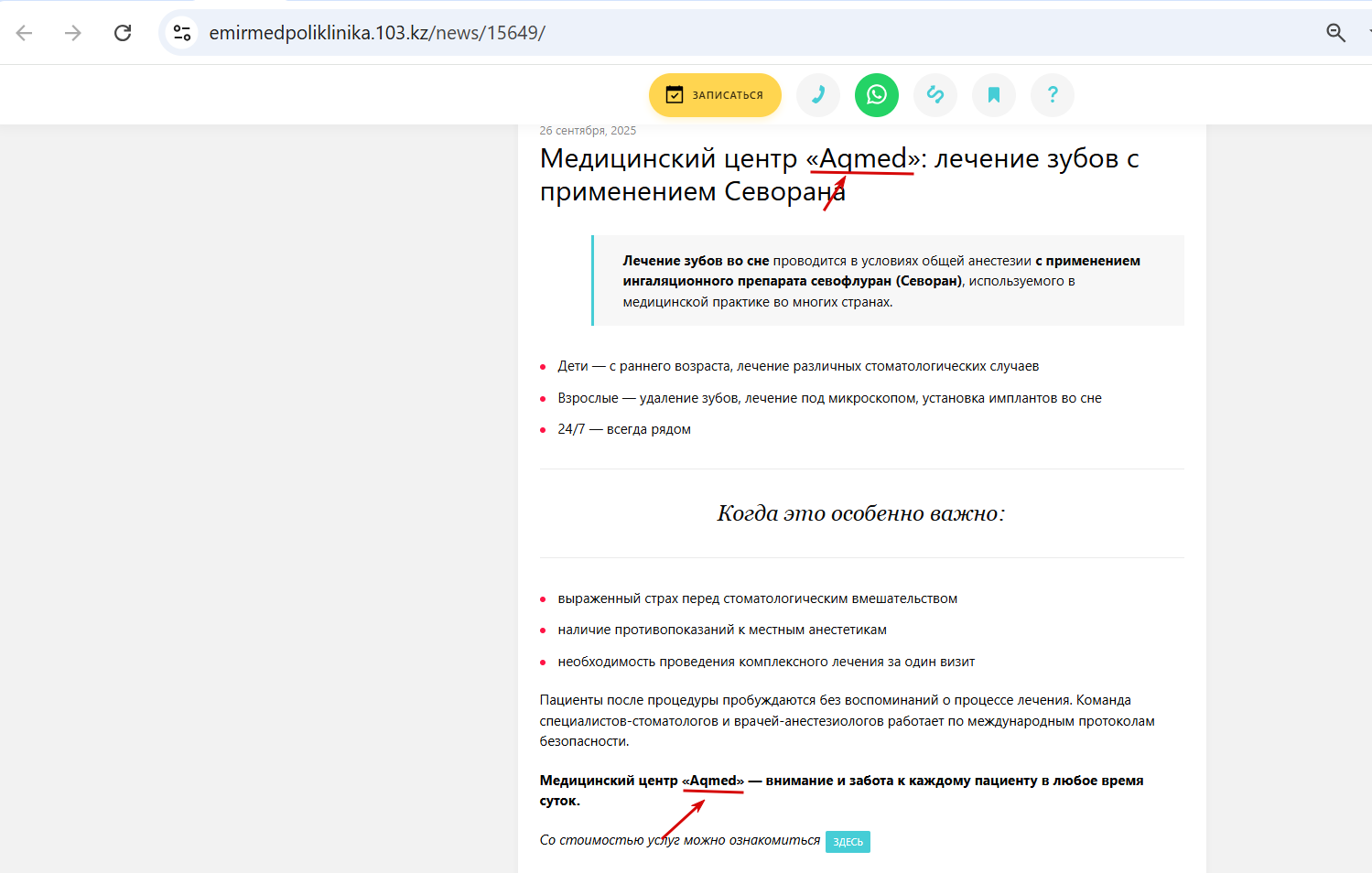Click the bullet about комплексного лечения за один визит
1372x873 pixels.
coord(766,662)
